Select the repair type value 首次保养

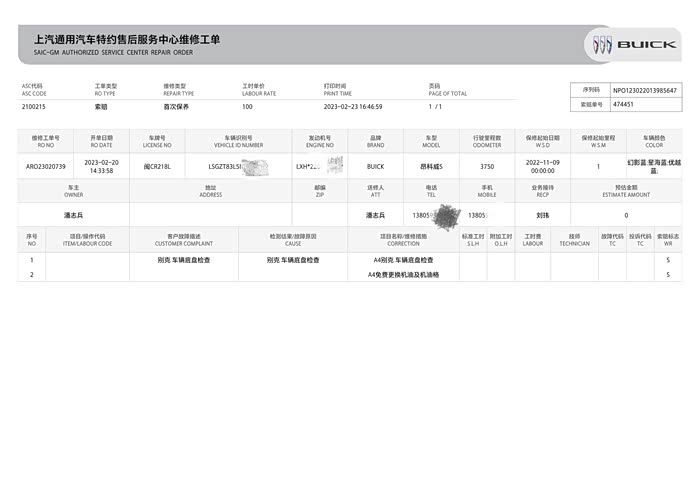176,107
